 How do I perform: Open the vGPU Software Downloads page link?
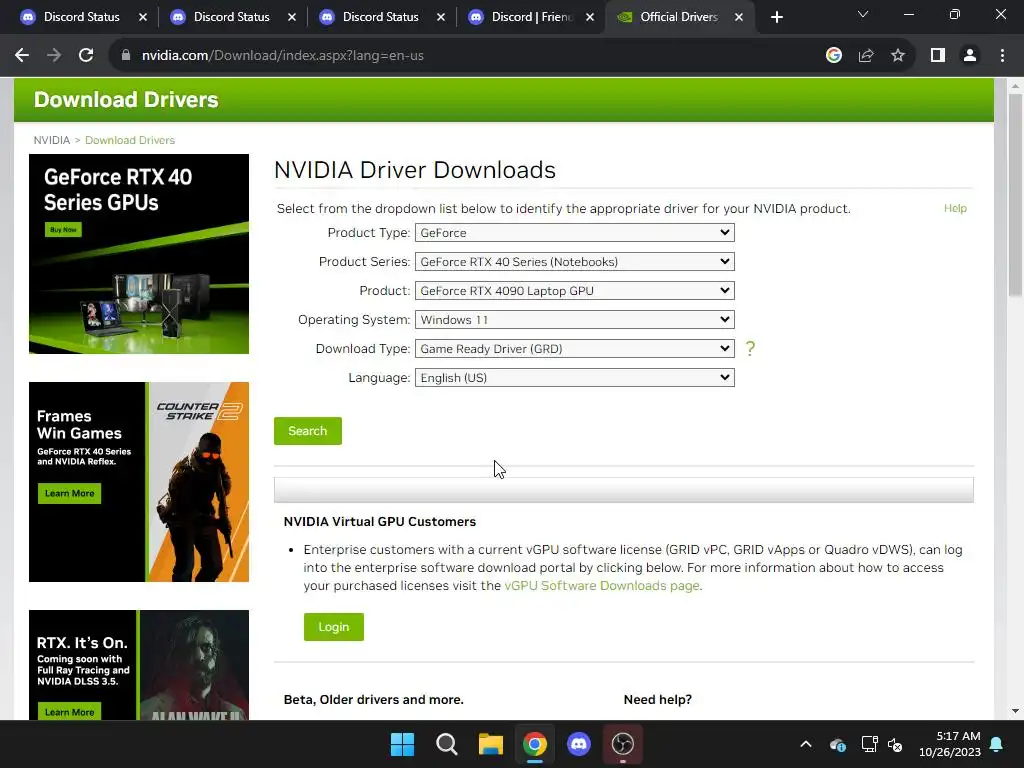601,586
